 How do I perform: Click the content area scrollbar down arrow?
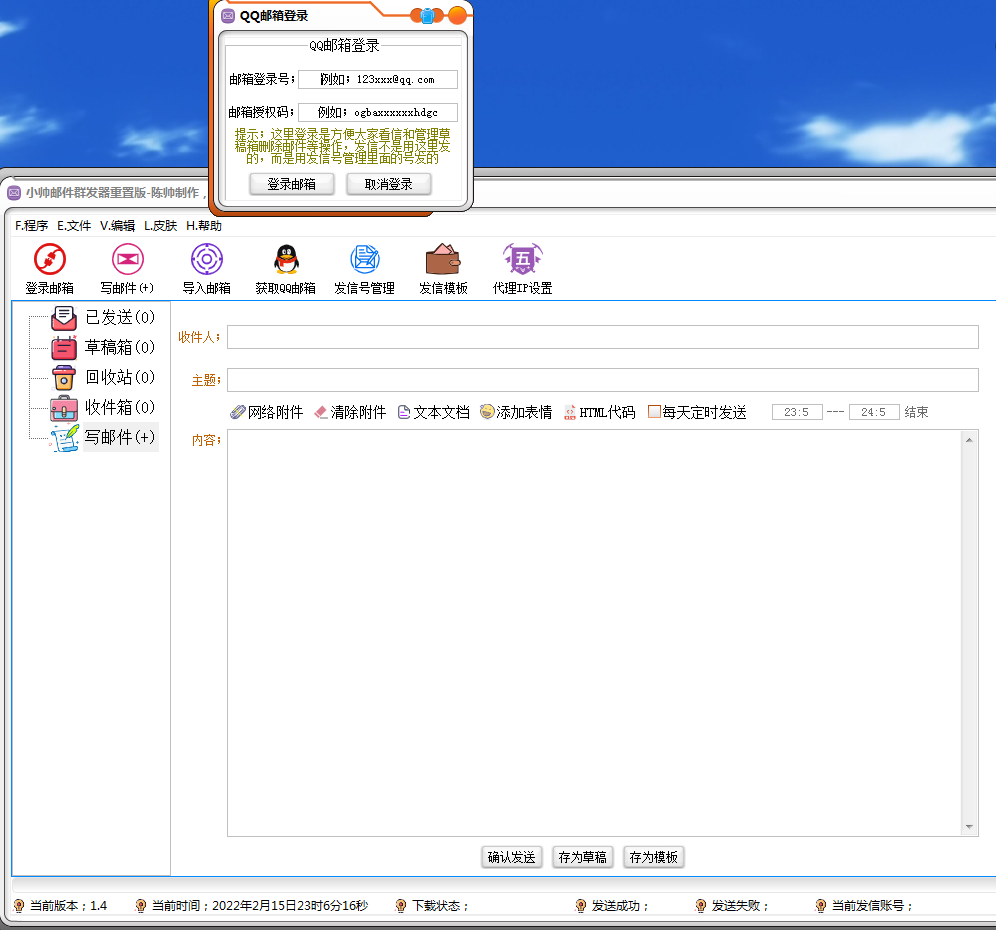pos(970,827)
